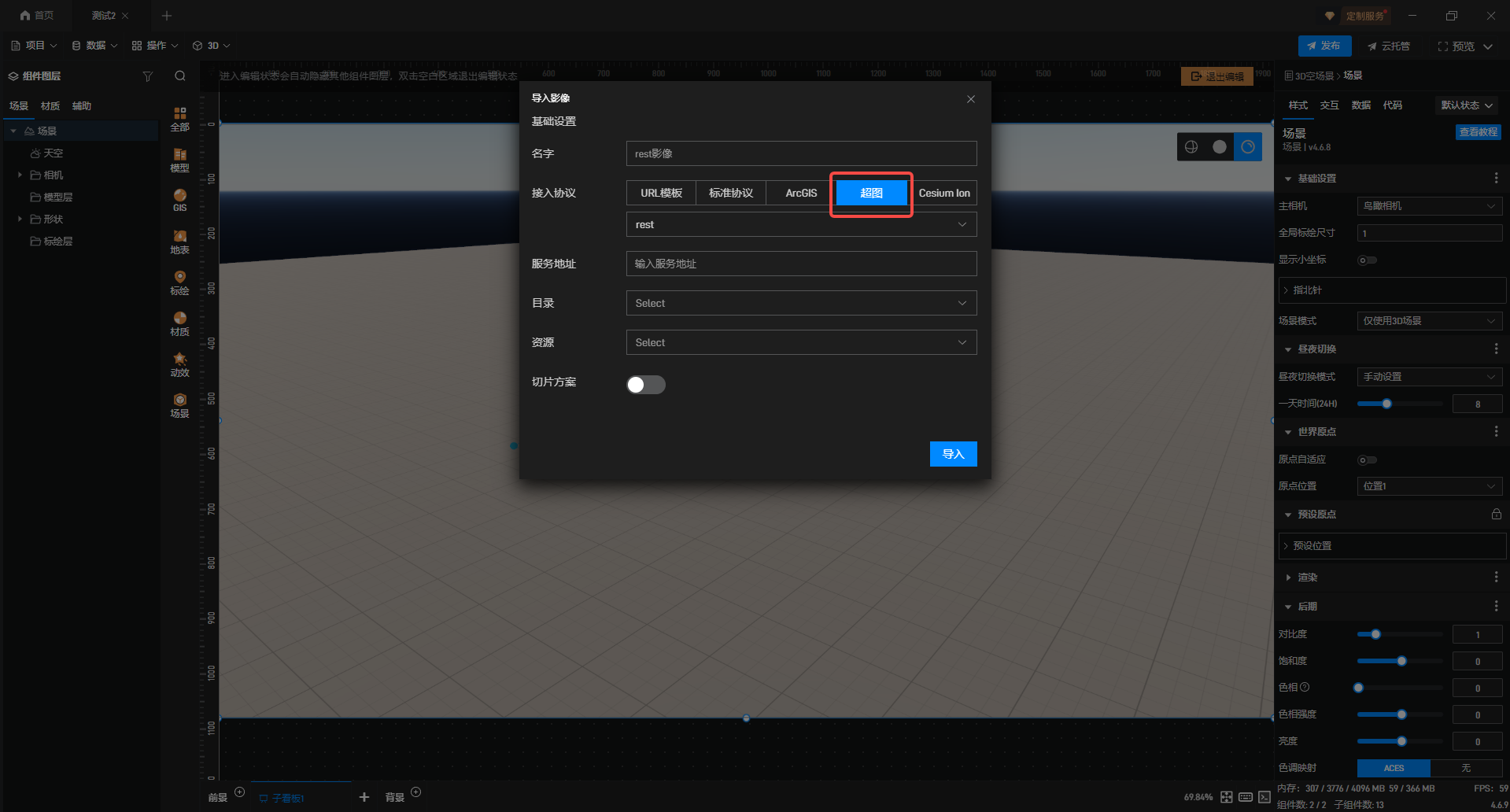Image resolution: width=1510 pixels, height=812 pixels.
Task: Click the search icon in layers panel
Action: click(x=180, y=76)
